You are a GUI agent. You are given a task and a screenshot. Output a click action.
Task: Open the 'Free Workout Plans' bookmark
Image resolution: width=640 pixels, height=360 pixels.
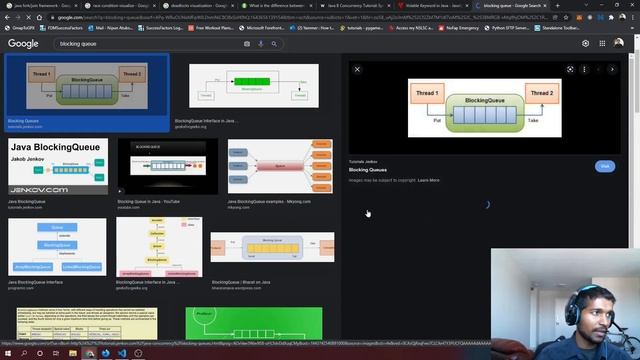pyautogui.click(x=210, y=28)
